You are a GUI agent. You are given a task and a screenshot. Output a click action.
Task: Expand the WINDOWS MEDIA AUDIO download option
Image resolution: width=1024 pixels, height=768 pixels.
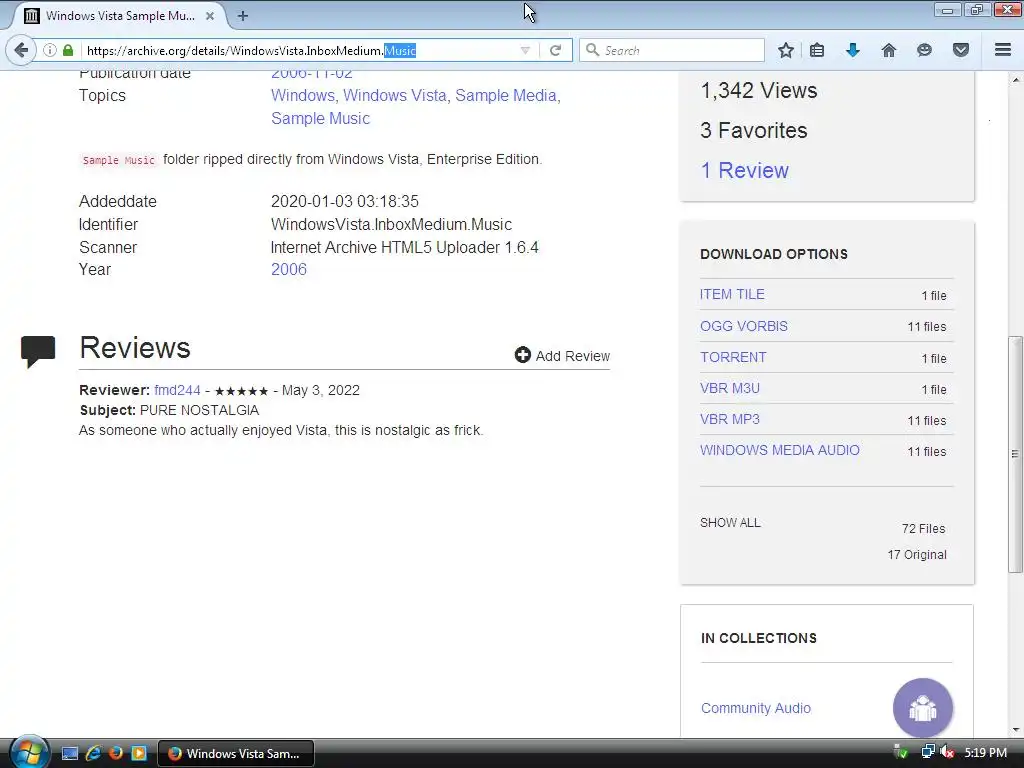[780, 450]
